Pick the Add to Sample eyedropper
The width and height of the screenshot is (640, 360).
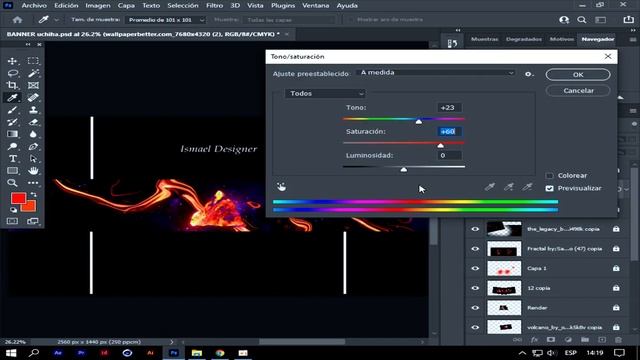click(509, 187)
